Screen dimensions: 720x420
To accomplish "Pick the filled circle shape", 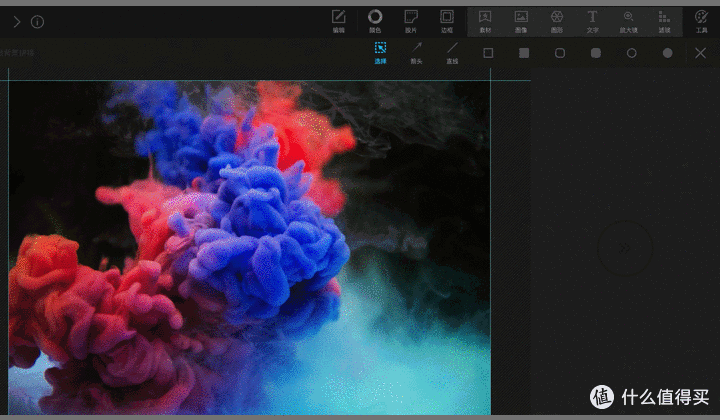I will [x=667, y=53].
